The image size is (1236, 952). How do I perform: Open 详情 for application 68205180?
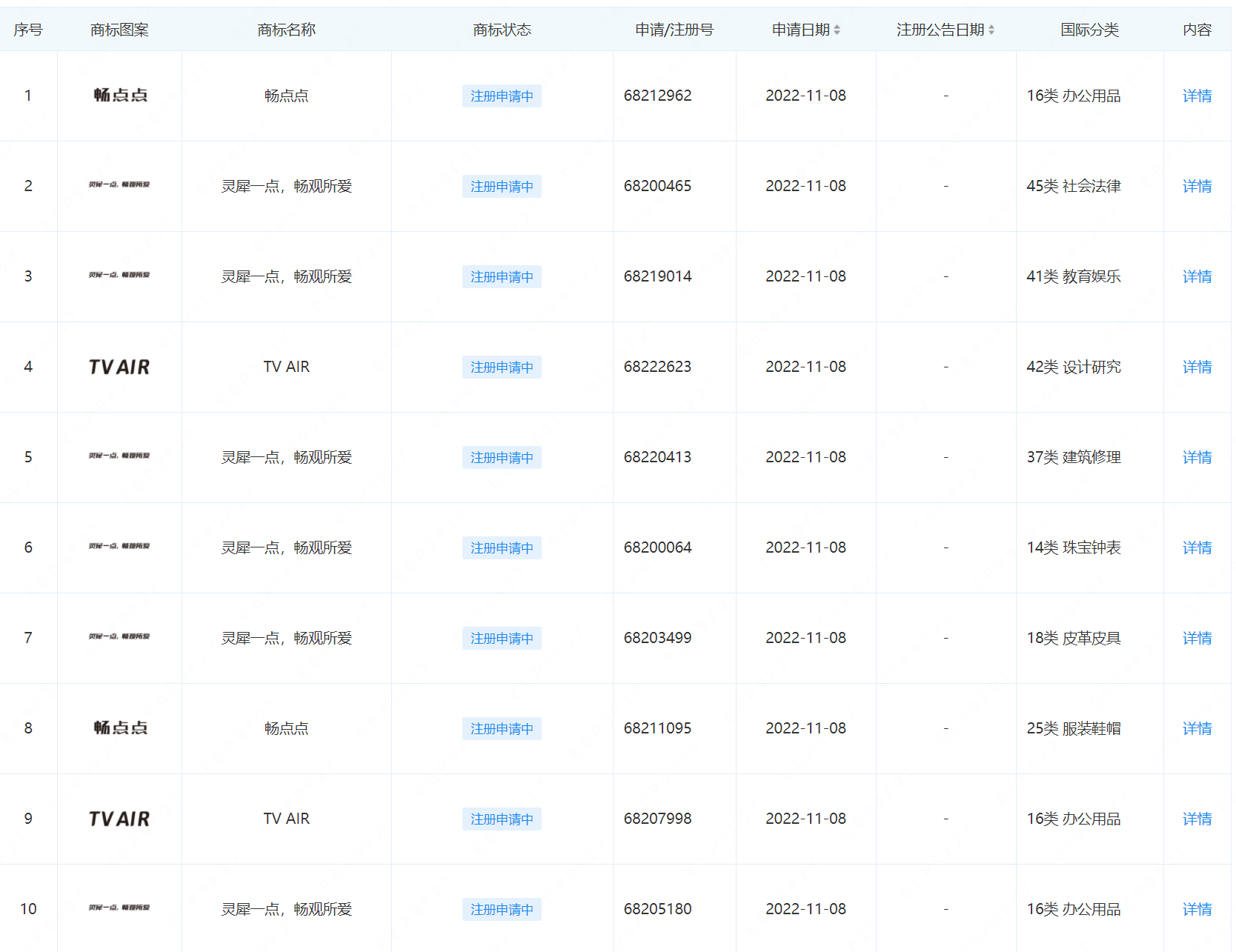click(x=1197, y=909)
